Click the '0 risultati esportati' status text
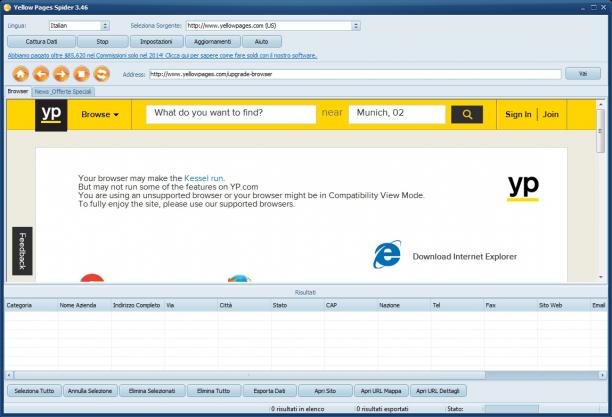Screen dimensions: 612x417 (x=382, y=409)
